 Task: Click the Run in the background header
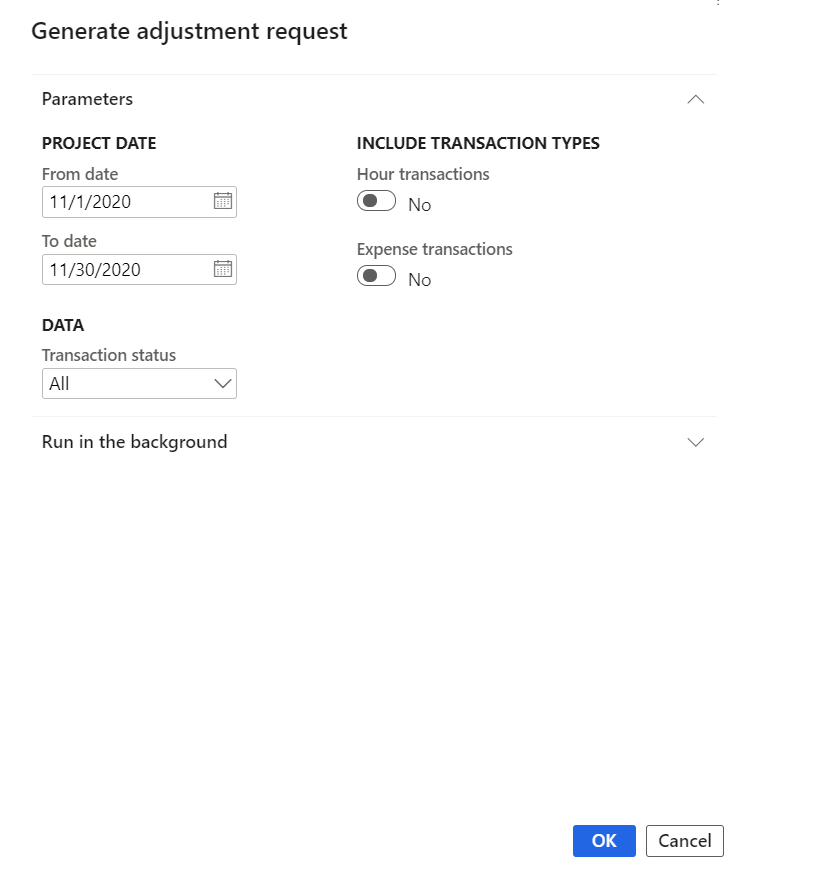134,442
